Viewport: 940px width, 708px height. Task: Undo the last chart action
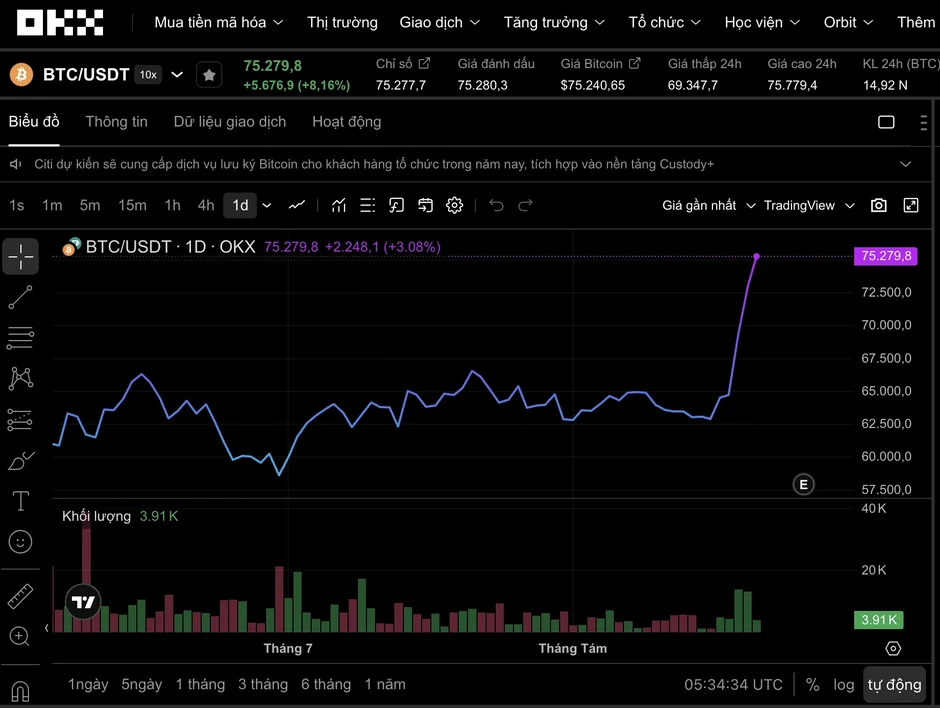[496, 206]
